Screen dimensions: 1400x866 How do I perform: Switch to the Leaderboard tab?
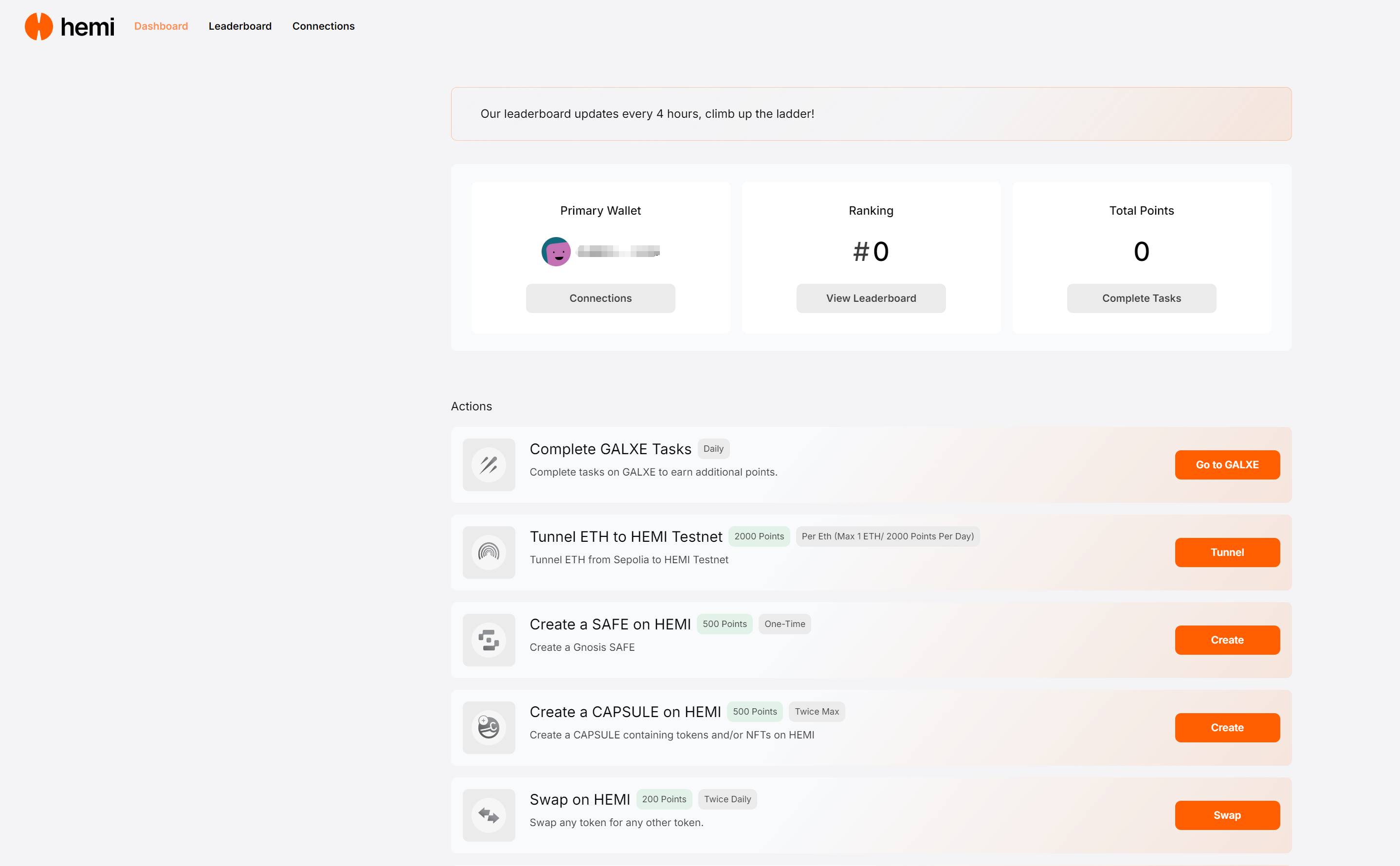pyautogui.click(x=240, y=26)
